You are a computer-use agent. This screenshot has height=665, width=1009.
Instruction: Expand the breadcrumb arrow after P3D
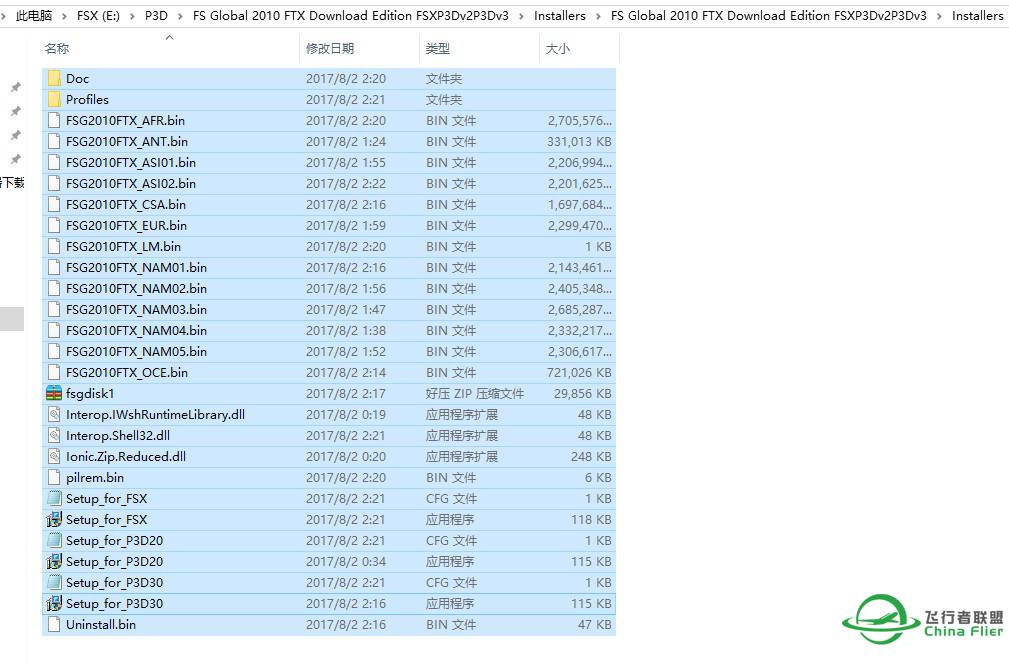[180, 16]
